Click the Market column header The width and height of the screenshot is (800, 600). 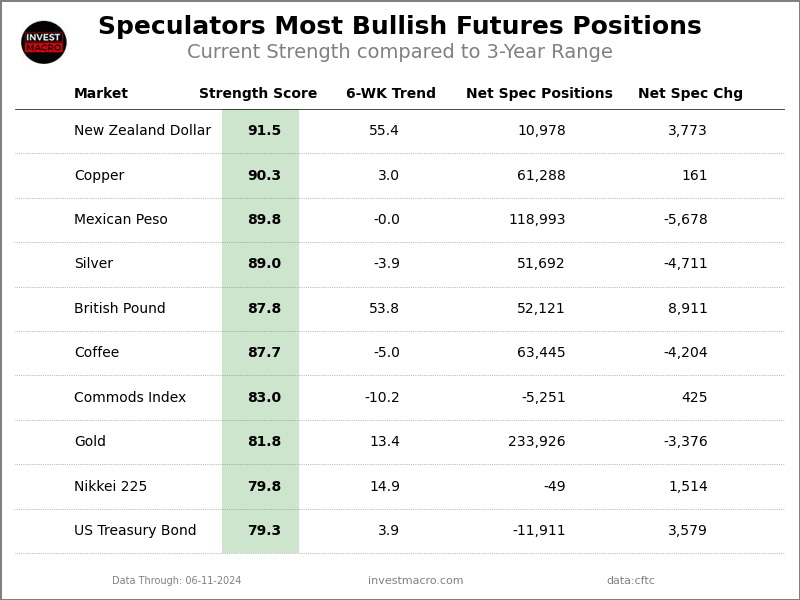pos(101,94)
